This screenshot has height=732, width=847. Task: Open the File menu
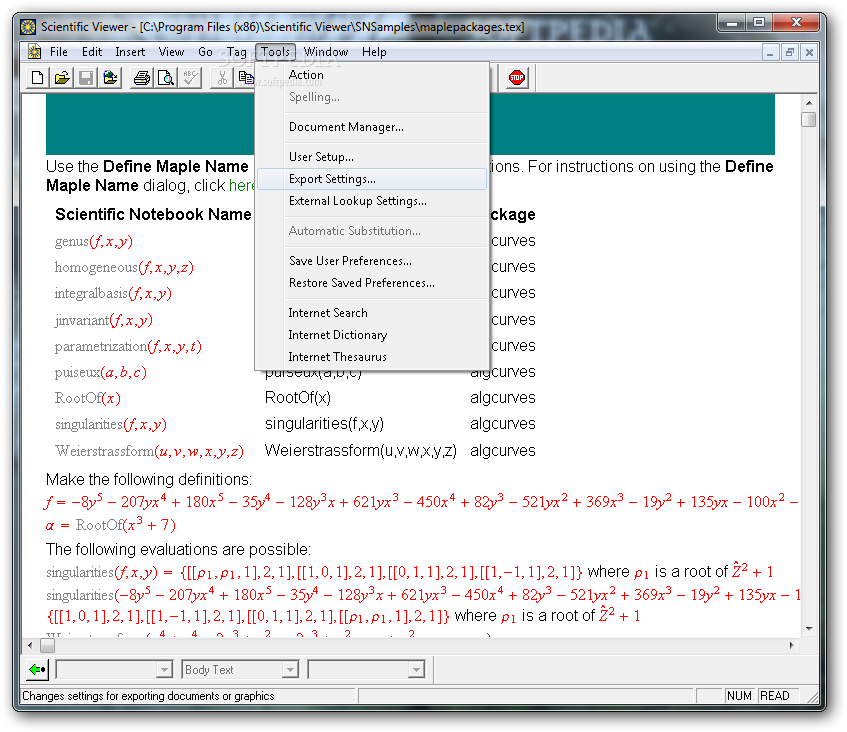[x=59, y=52]
